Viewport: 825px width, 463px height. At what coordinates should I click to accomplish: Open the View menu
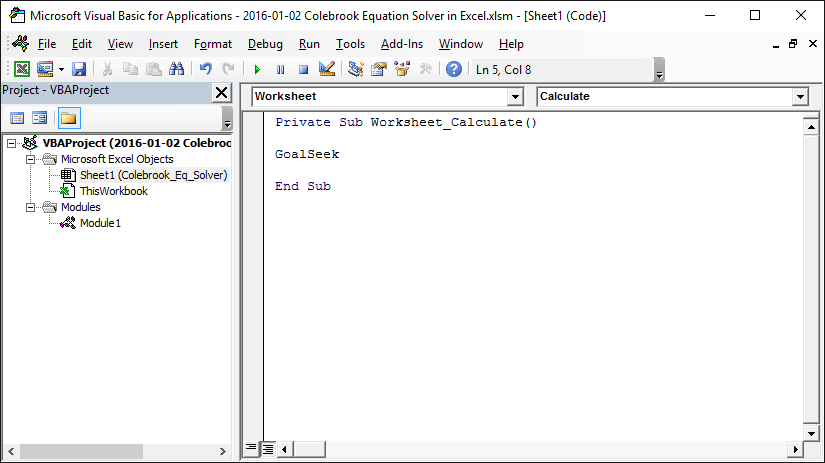click(x=120, y=44)
